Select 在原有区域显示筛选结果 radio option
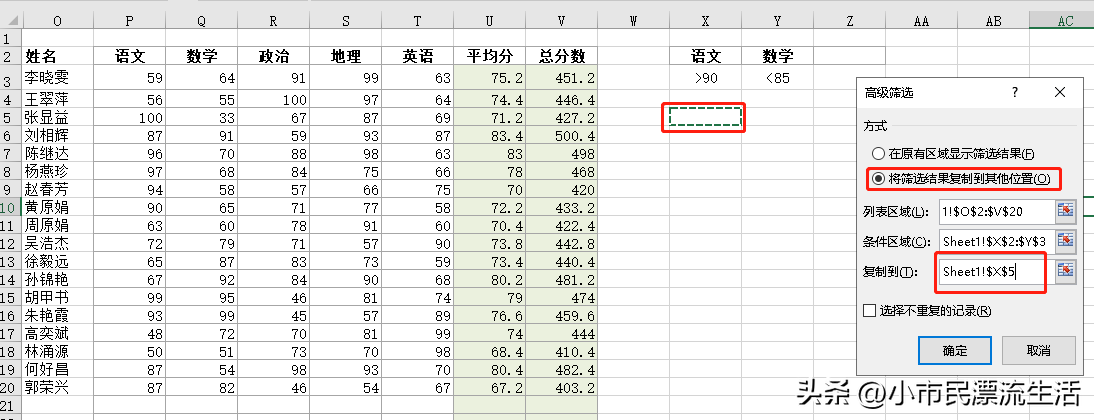 tap(878, 153)
